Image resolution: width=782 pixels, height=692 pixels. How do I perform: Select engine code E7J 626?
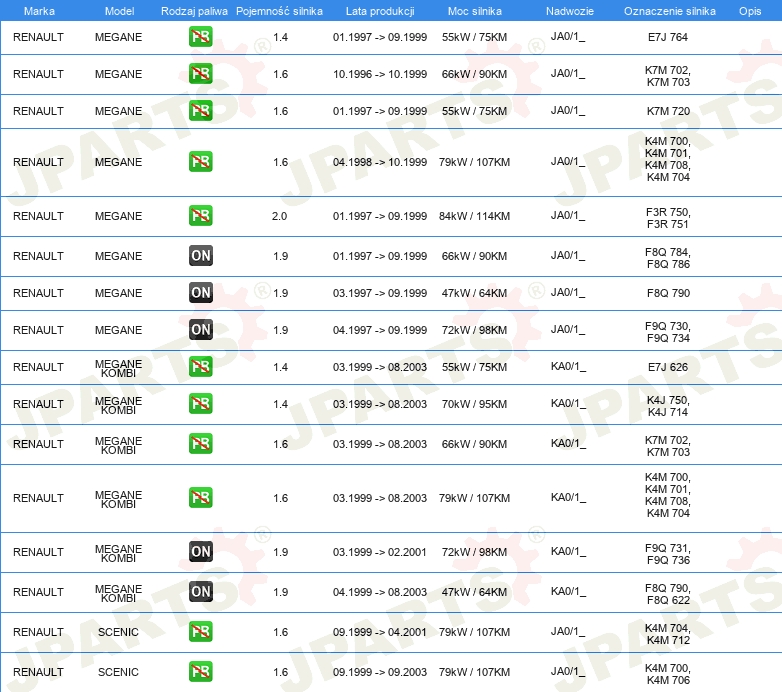[668, 367]
